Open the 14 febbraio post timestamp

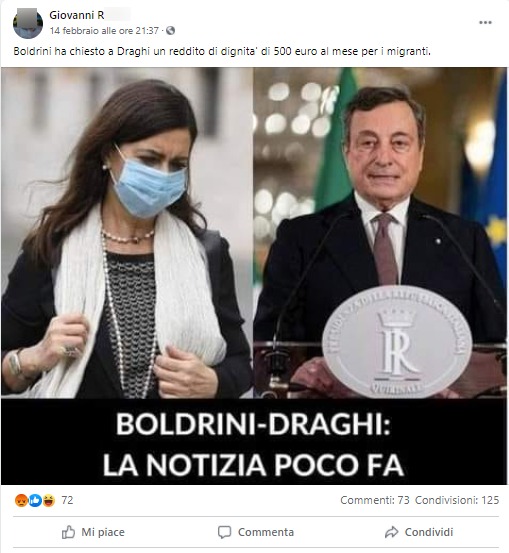coord(104,31)
